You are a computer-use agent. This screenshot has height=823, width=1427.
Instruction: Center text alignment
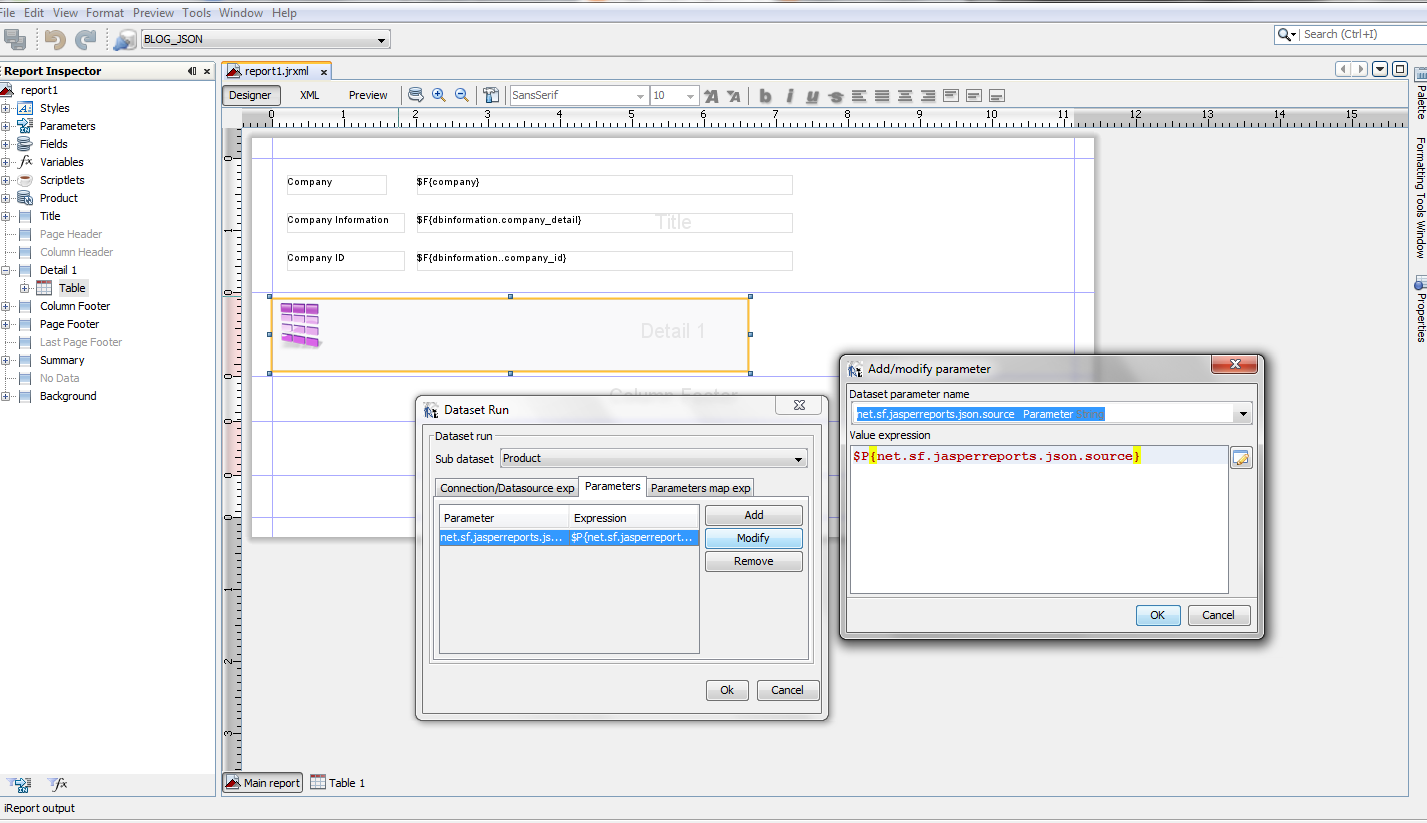click(x=905, y=96)
